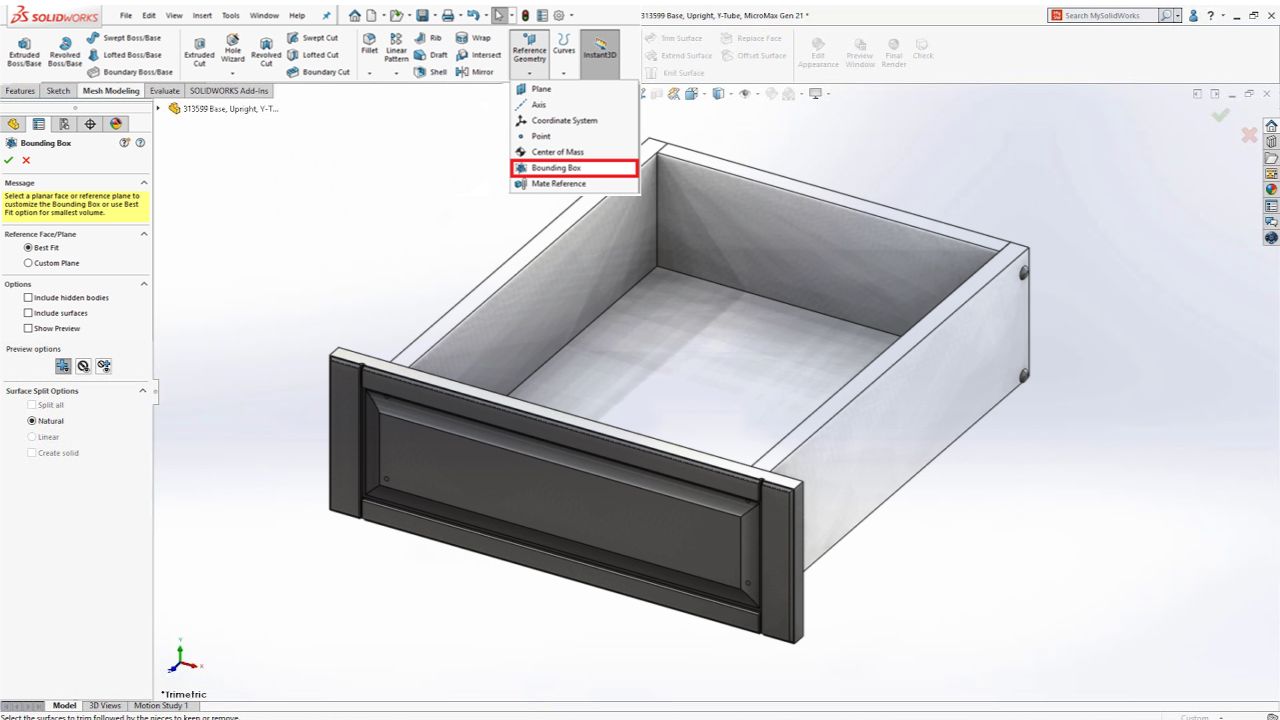Choose Bounding Box from Reference Geometry menu
The image size is (1280, 720).
(556, 167)
